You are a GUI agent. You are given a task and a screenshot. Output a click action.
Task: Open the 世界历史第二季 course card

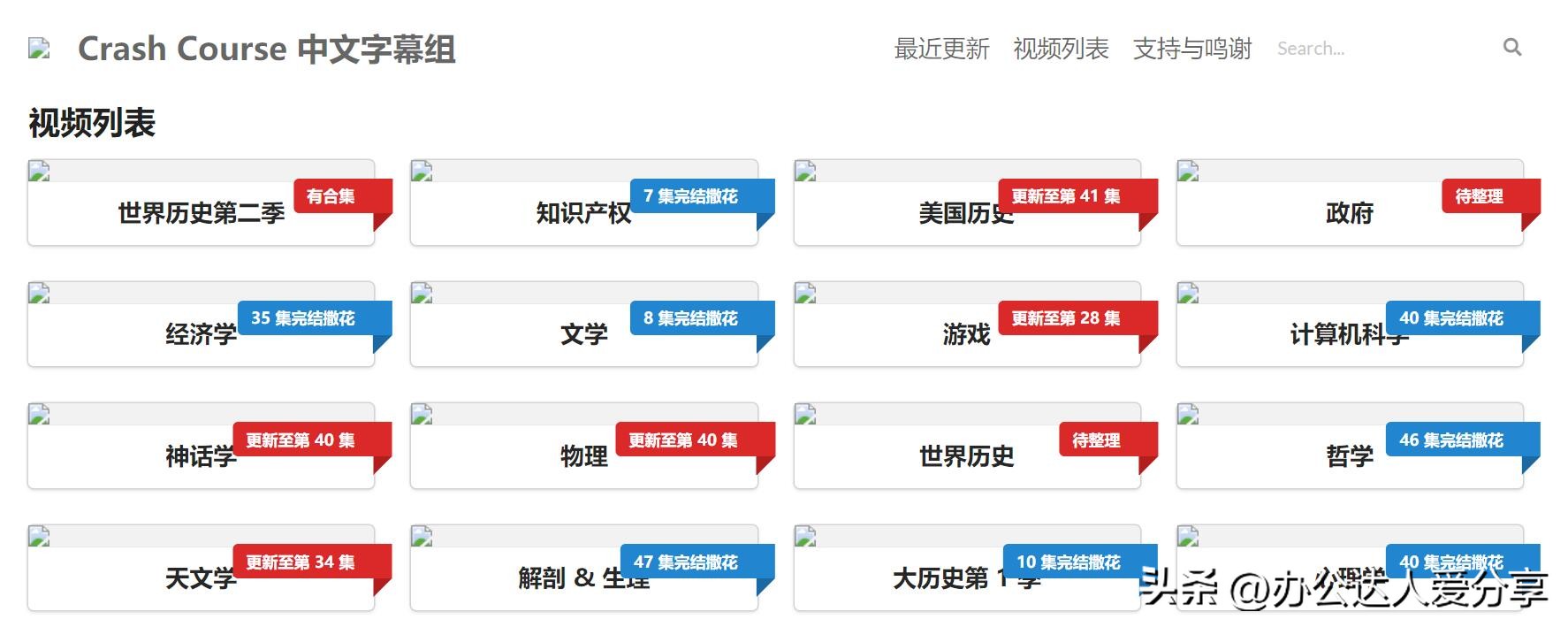[x=201, y=203]
